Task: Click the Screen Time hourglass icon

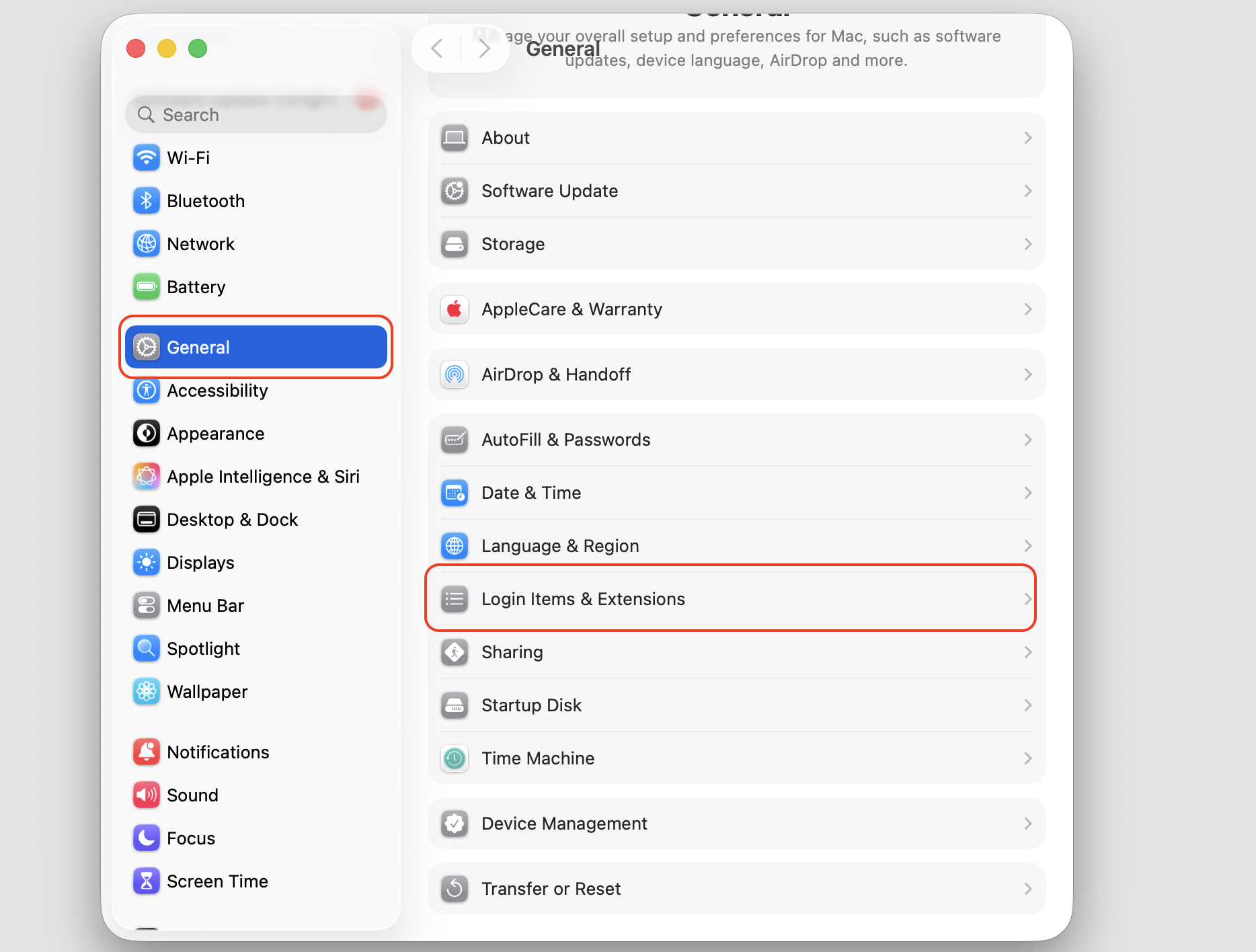Action: pos(147,881)
